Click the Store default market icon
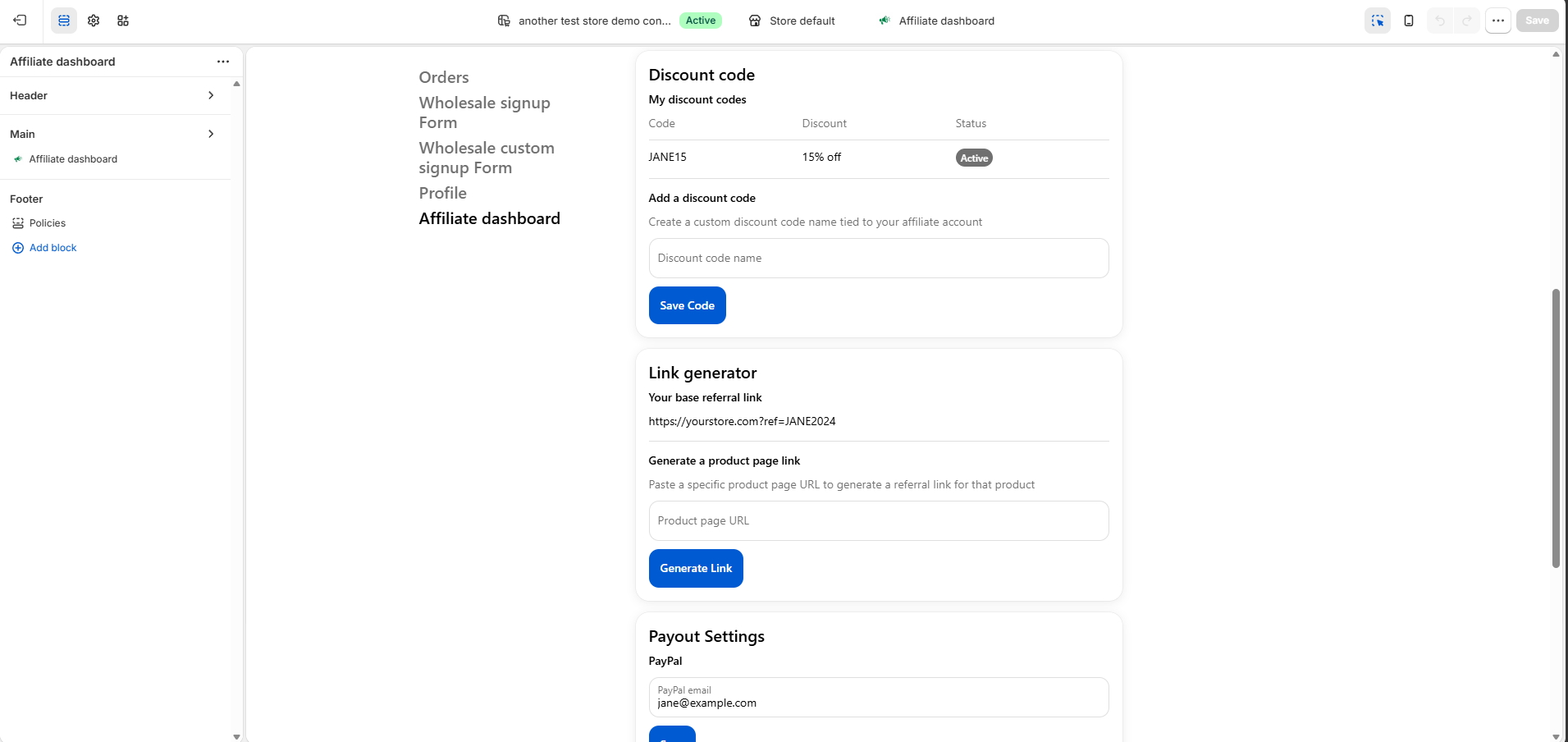 pyautogui.click(x=755, y=21)
